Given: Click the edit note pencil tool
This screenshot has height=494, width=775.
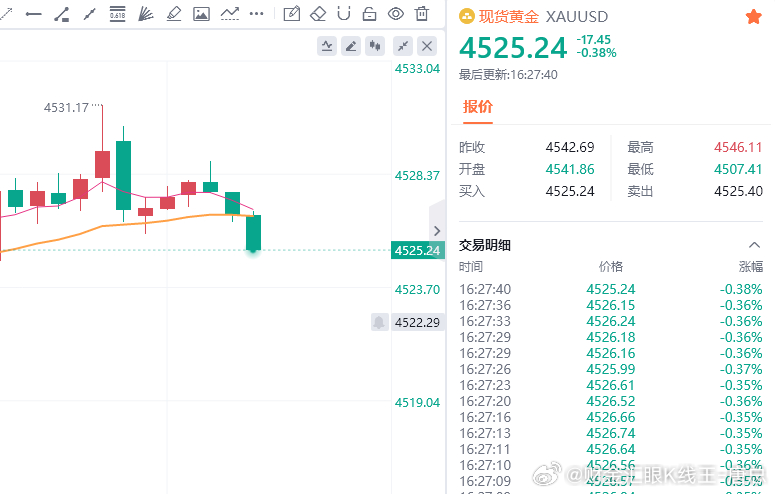Looking at the screenshot, I should [x=292, y=14].
